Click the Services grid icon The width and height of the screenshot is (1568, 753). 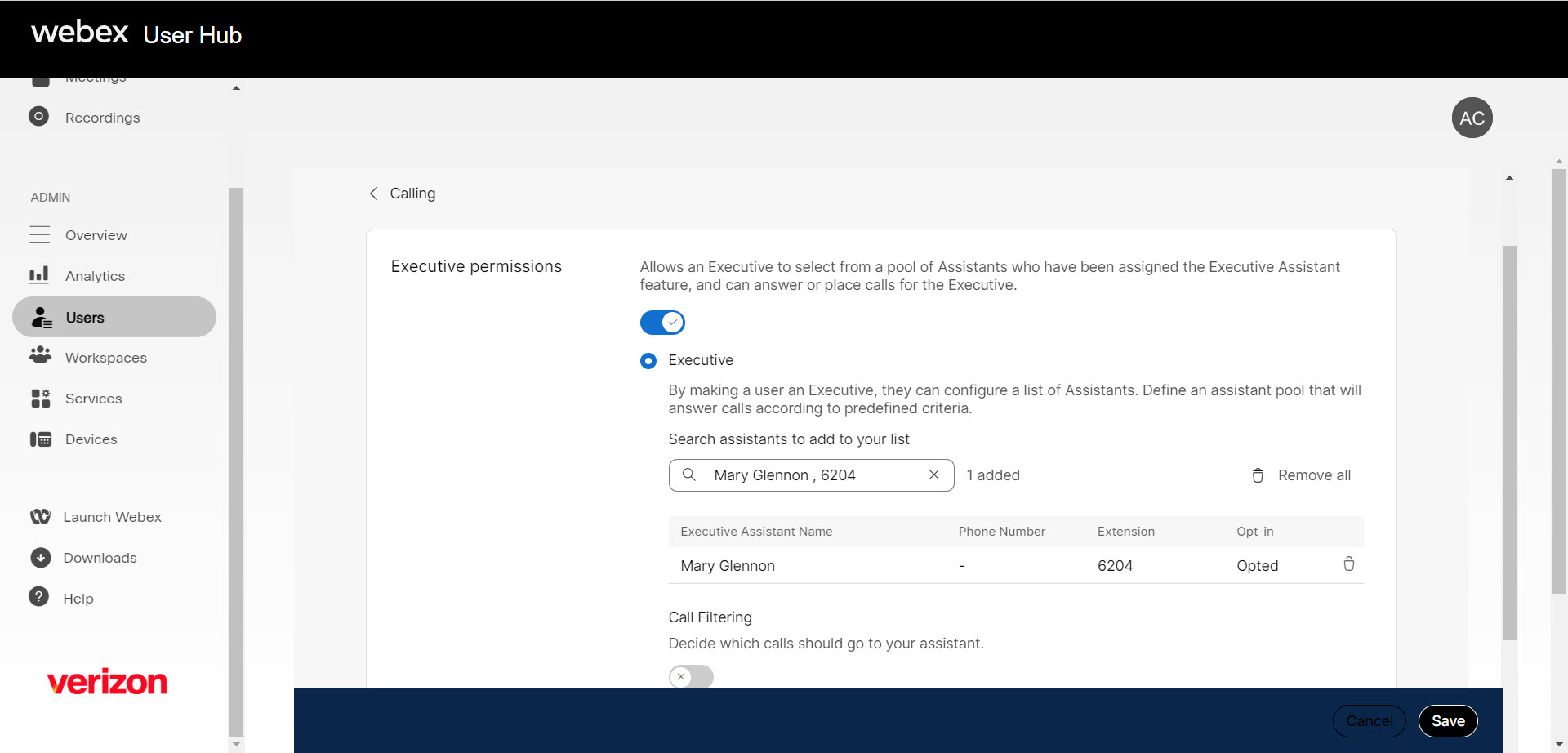click(40, 399)
